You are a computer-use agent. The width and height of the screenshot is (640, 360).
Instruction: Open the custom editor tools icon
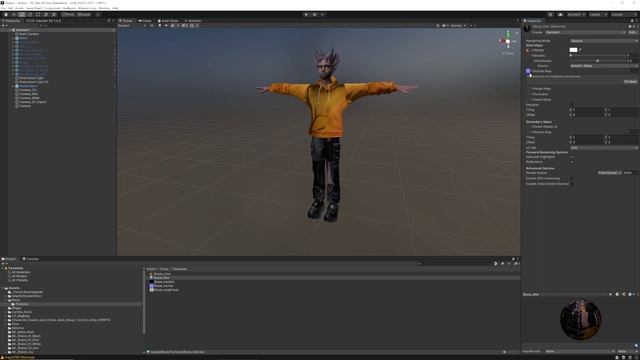point(53,14)
